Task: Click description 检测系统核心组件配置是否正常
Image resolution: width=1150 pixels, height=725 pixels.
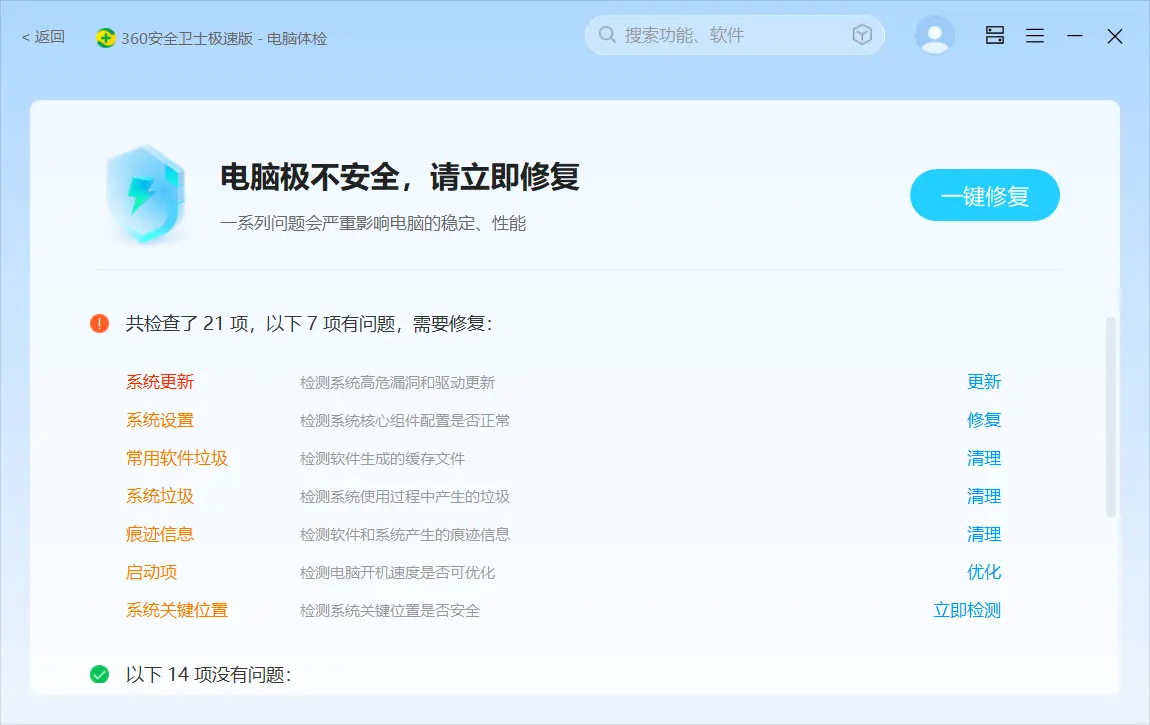Action: pos(405,421)
